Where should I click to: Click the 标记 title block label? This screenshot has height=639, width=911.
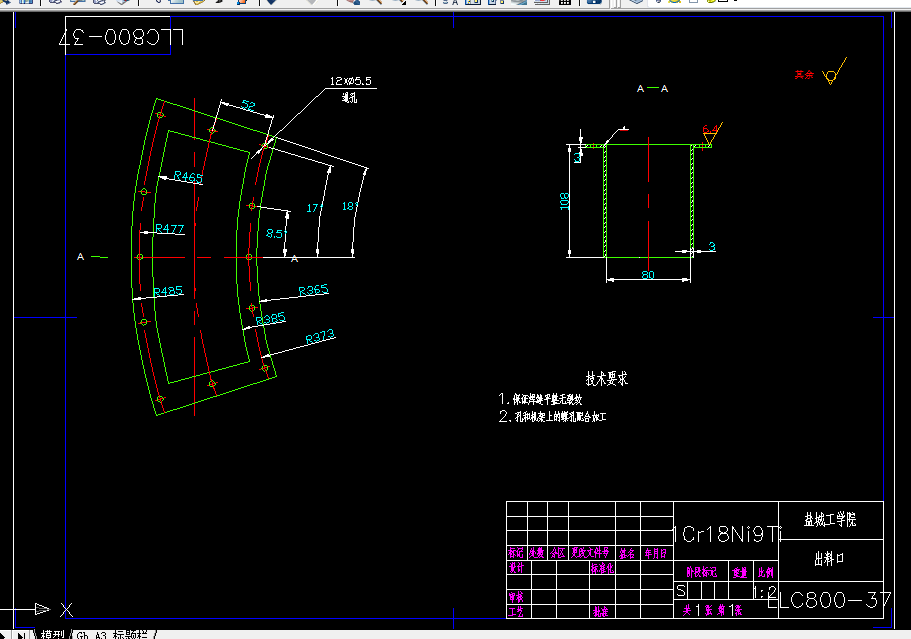516,553
